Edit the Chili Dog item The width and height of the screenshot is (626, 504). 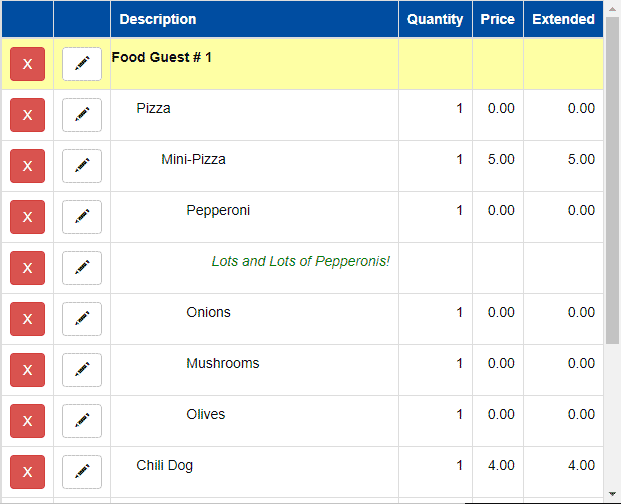[x=82, y=472]
